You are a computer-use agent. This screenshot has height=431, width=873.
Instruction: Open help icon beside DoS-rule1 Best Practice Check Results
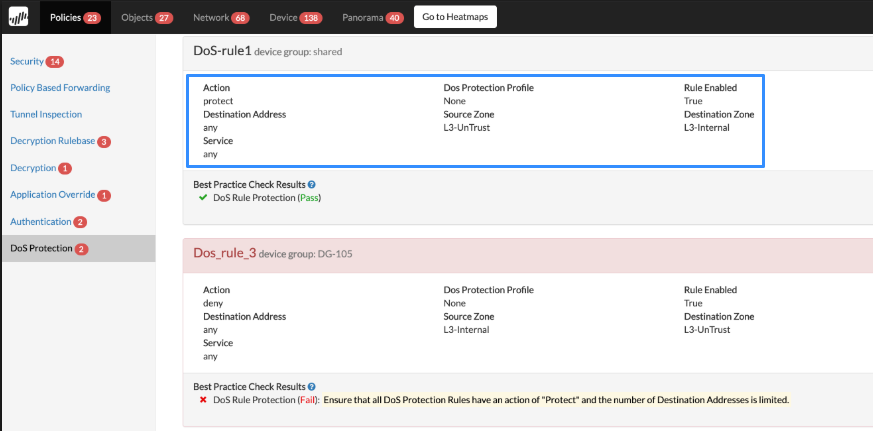pyautogui.click(x=312, y=184)
